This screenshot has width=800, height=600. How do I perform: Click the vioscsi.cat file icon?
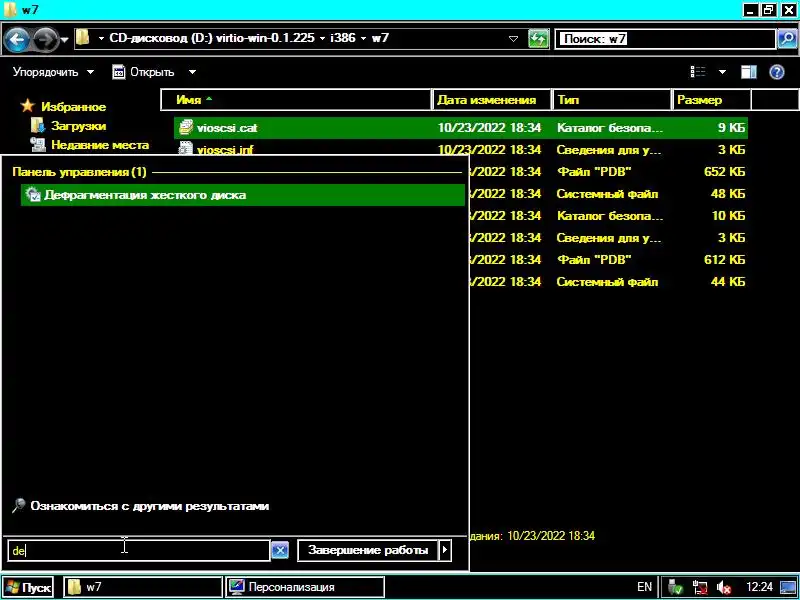pos(186,128)
